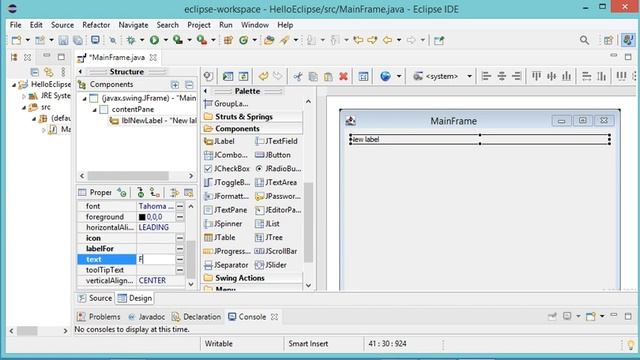Image resolution: width=640 pixels, height=360 pixels.
Task: Click the Save All icon
Action: (78, 40)
